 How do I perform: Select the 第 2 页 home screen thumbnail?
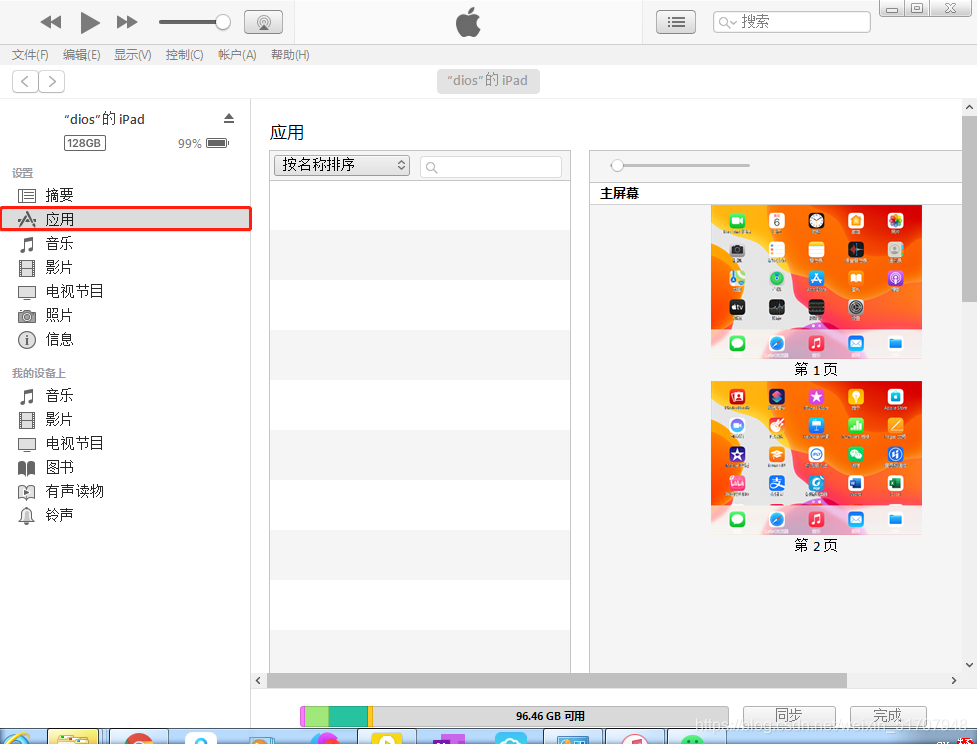(x=816, y=458)
